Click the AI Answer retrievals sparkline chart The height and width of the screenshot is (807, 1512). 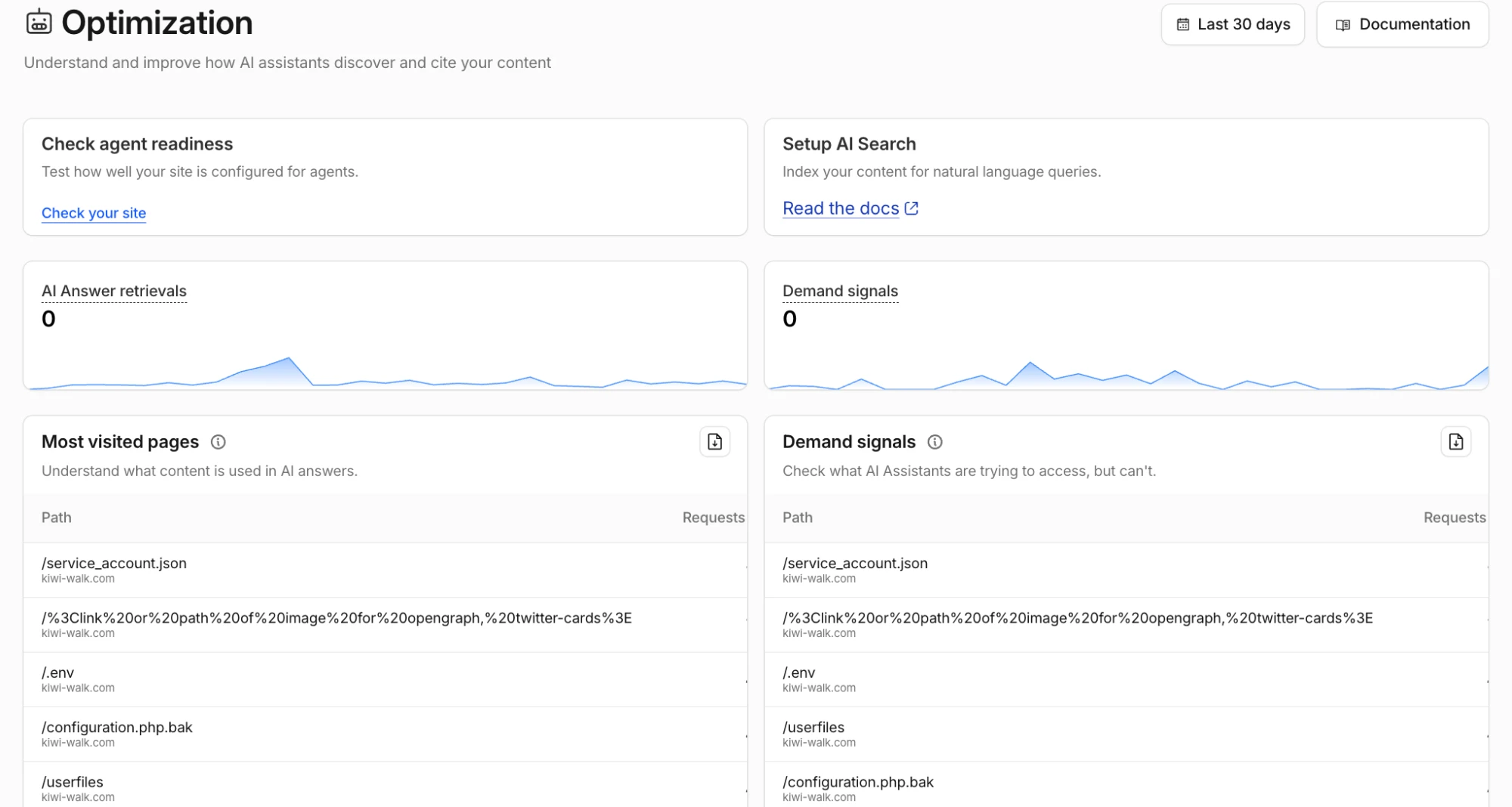386,373
